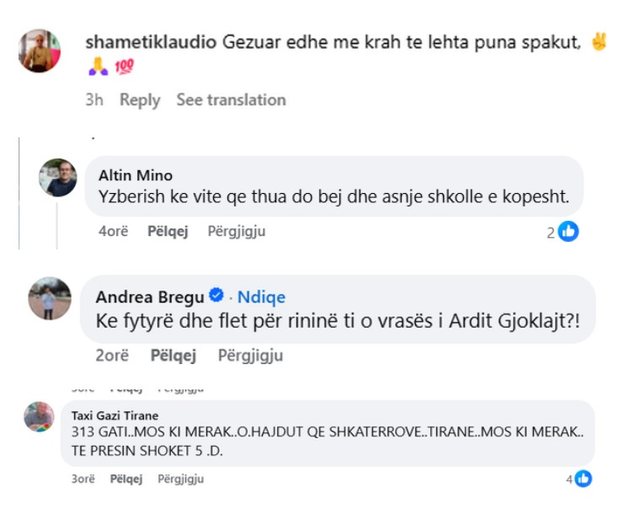Click Altin Mino's profile avatar
This screenshot has height=515, width=640.
(58, 178)
